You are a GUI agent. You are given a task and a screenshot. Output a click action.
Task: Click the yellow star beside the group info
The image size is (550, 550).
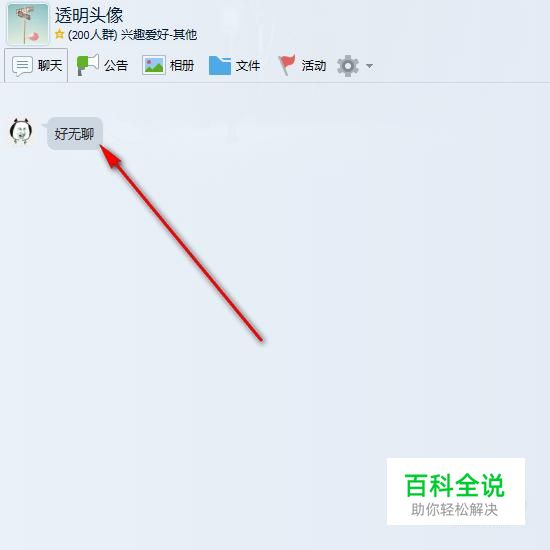(59, 34)
